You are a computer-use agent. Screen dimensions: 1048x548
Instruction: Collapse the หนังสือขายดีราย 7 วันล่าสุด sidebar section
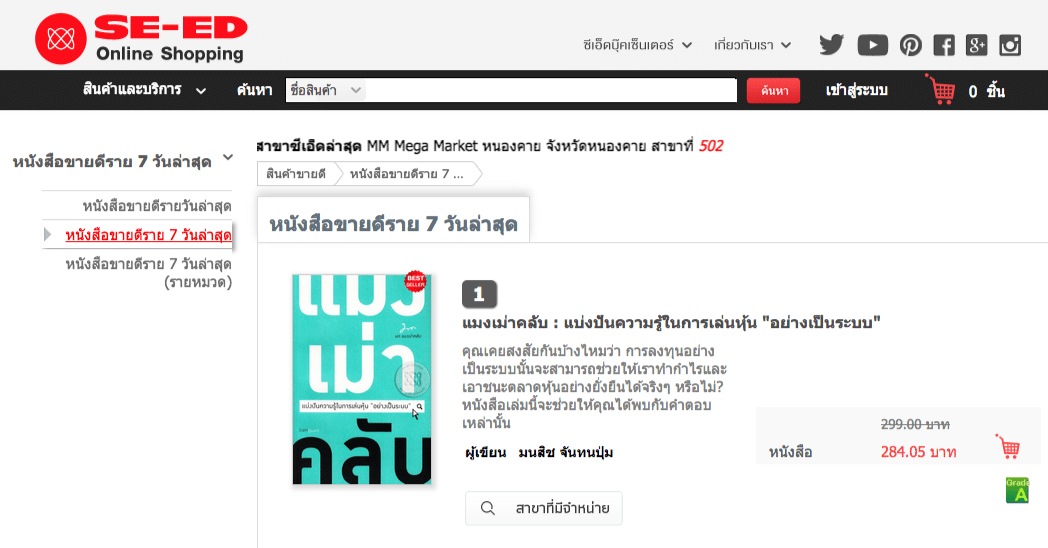(x=228, y=158)
